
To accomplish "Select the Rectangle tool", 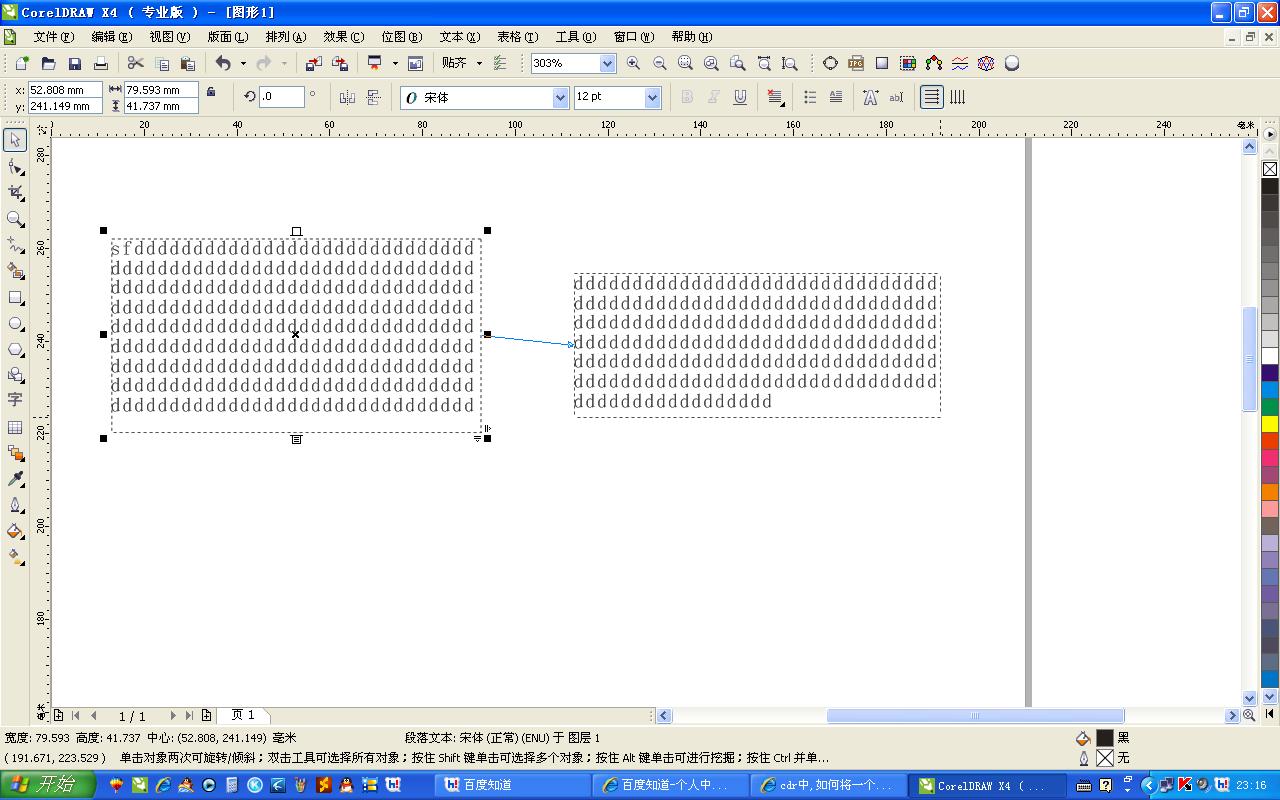I will point(15,297).
